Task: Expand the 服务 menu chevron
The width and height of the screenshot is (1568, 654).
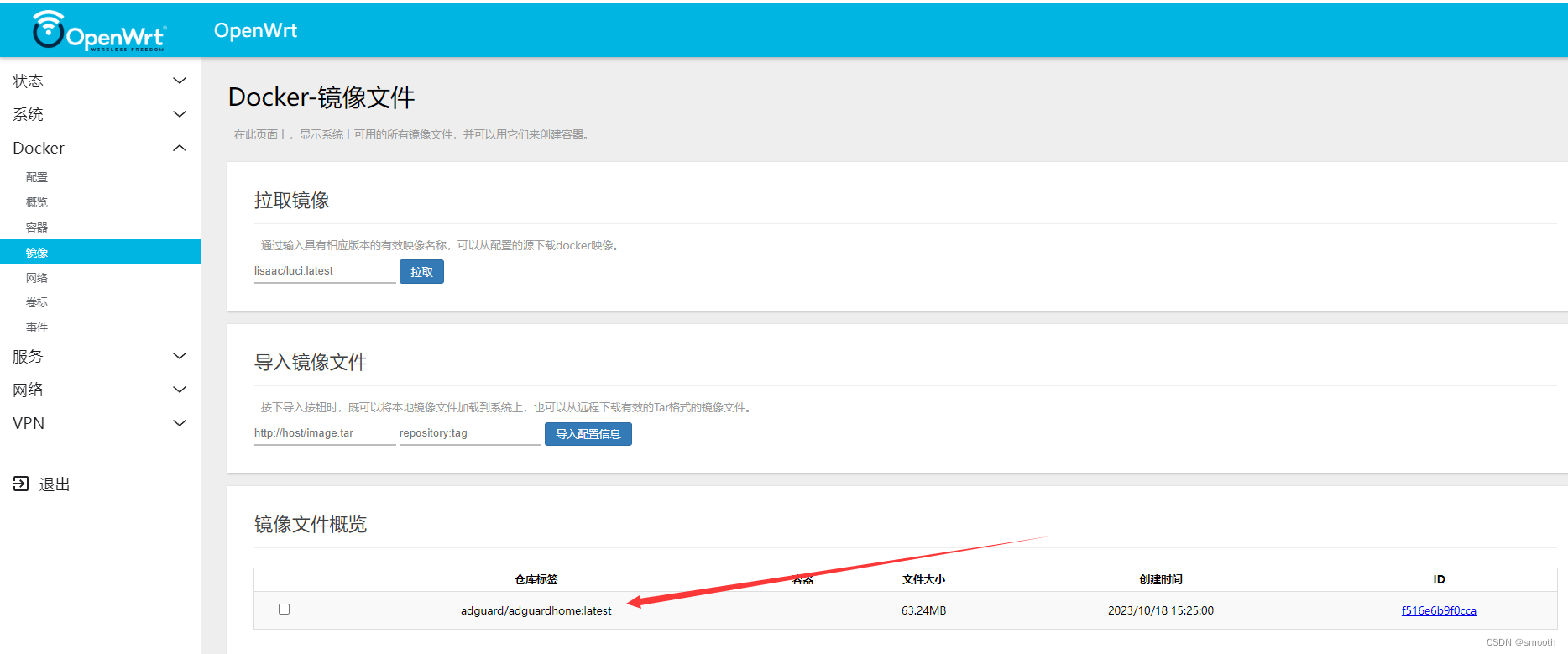Action: pyautogui.click(x=179, y=356)
